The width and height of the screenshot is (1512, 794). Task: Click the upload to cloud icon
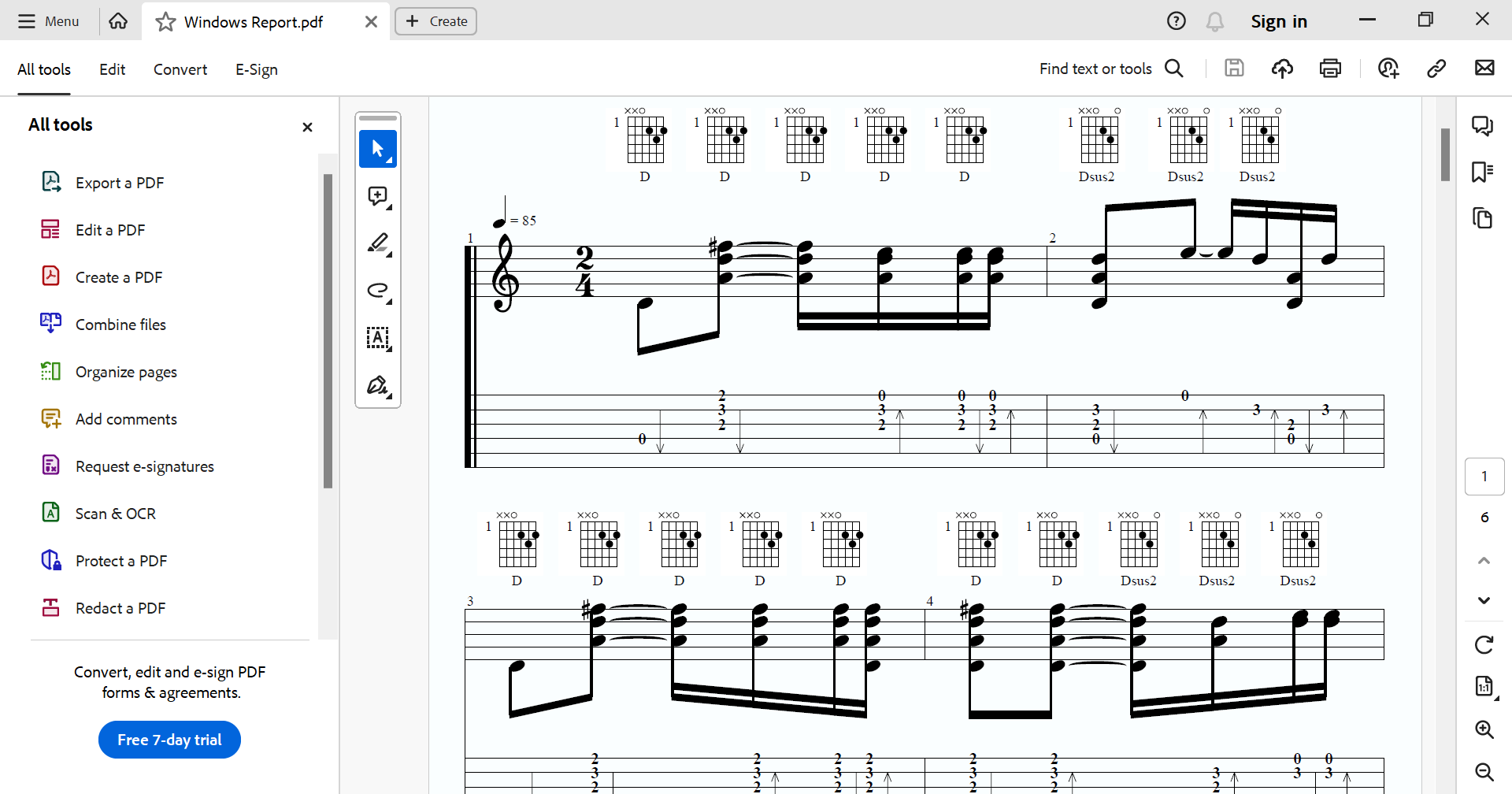tap(1282, 69)
